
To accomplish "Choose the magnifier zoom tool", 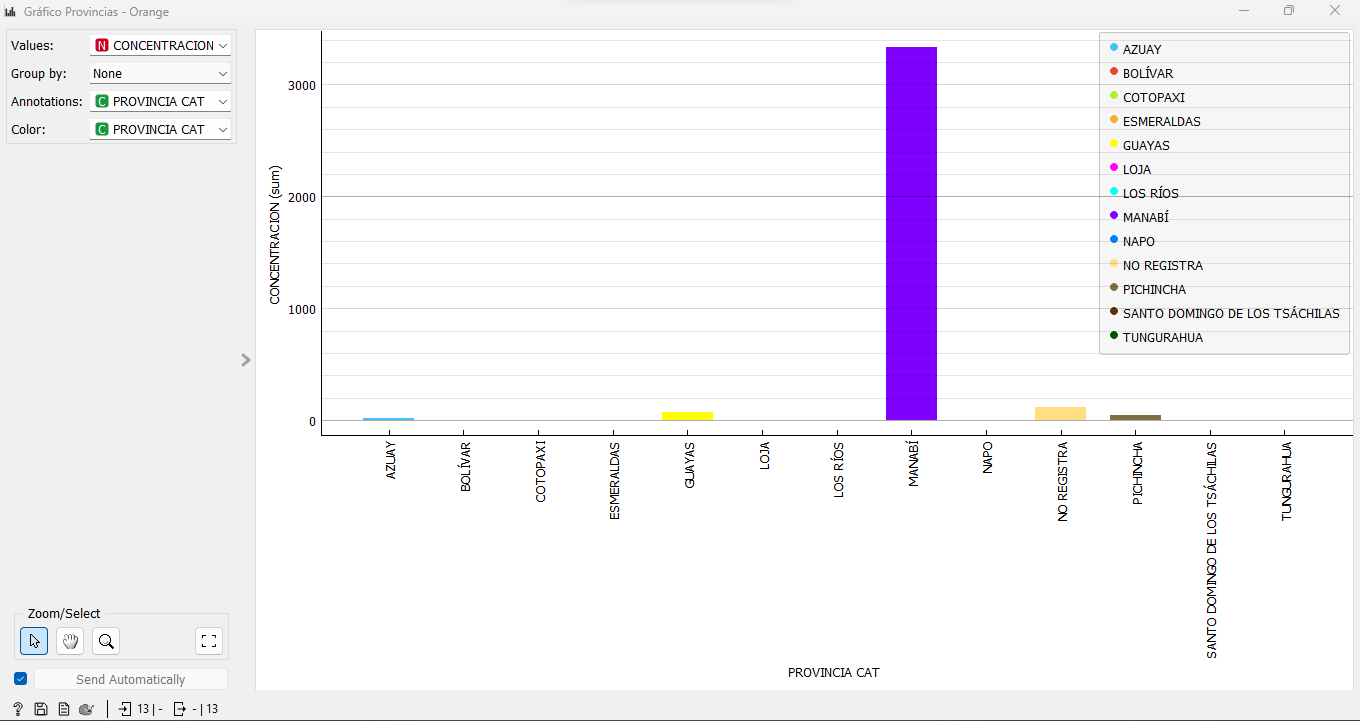I will coord(106,641).
